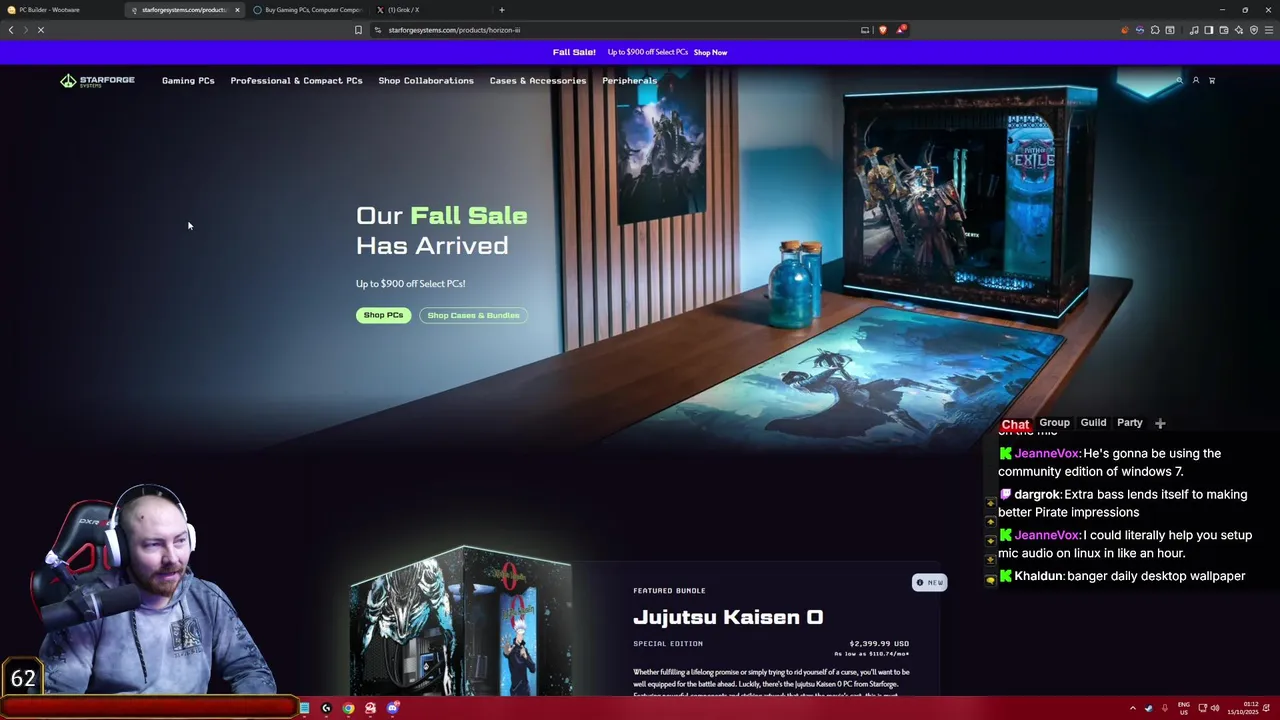
Task: Open the VPN shield icon
Action: [1254, 30]
